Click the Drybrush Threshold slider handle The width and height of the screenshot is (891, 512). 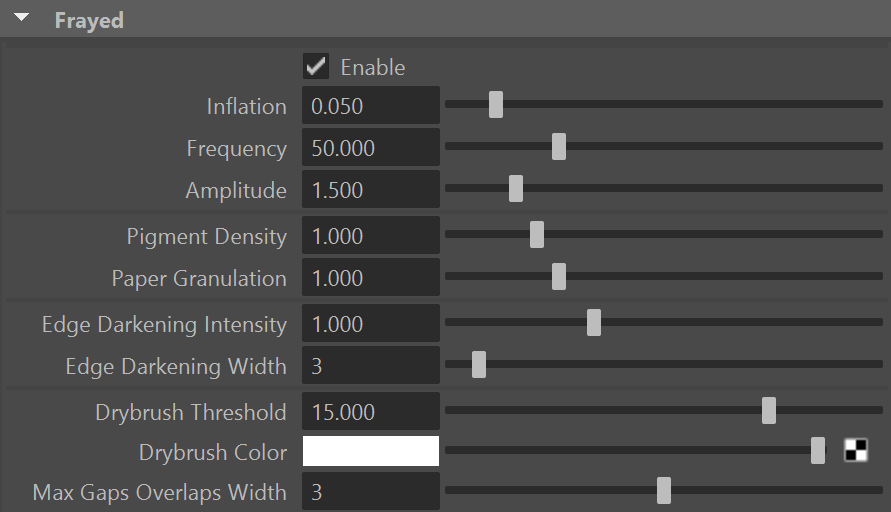(x=769, y=411)
